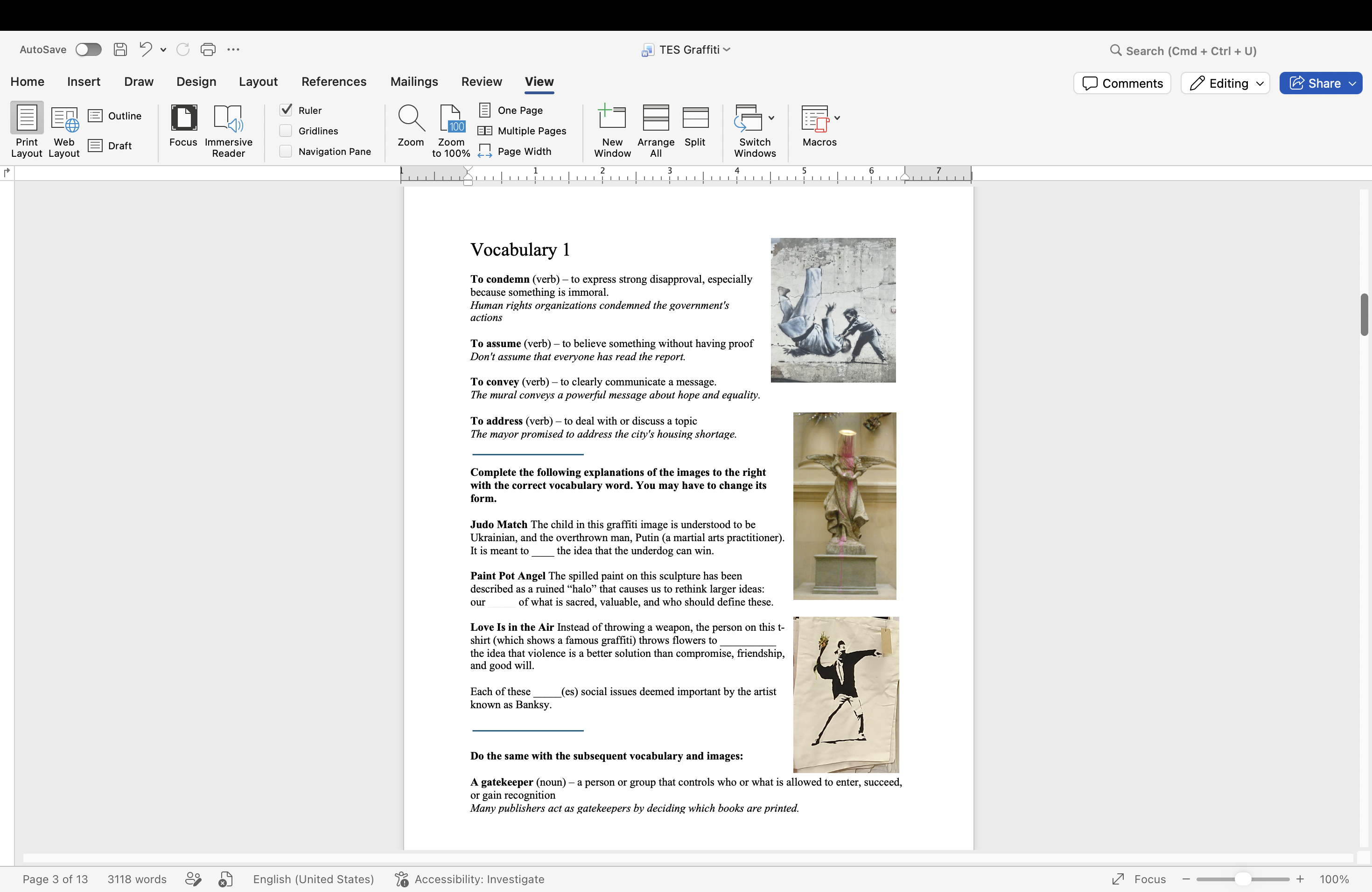Screen dimensions: 1372x892
Task: Click the Macros icon
Action: coord(815,118)
